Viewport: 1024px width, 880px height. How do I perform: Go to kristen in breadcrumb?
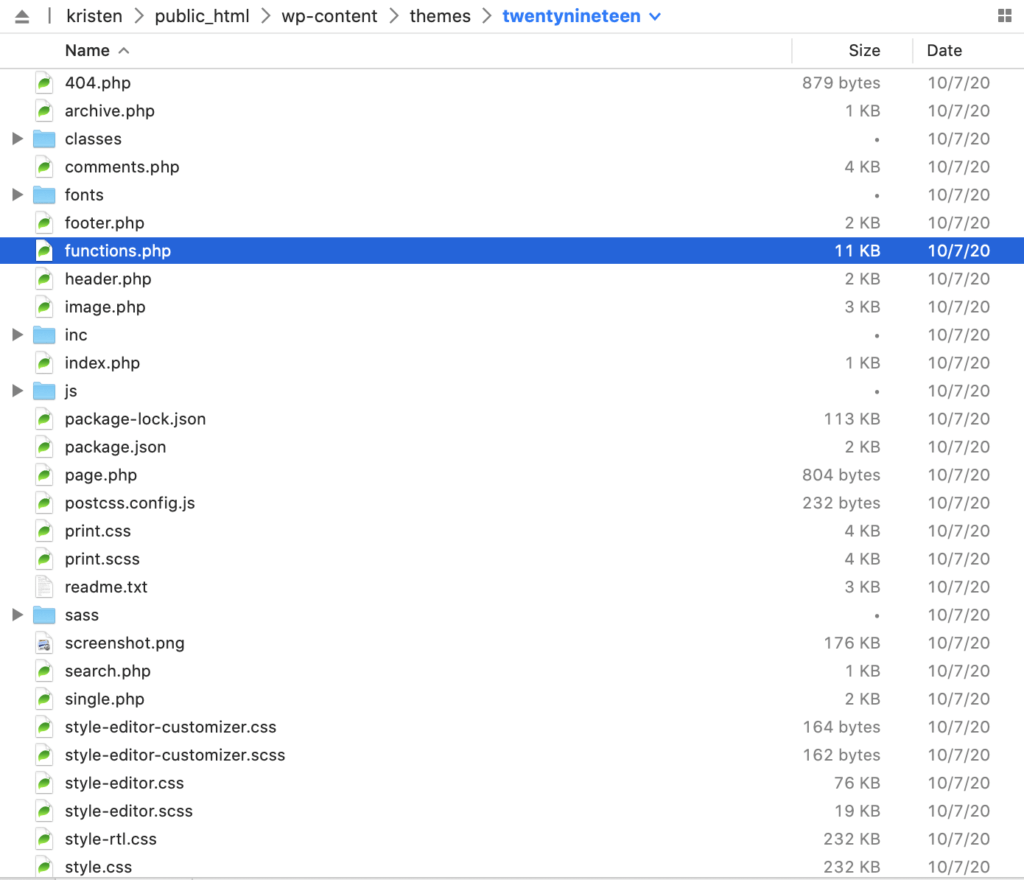coord(94,16)
